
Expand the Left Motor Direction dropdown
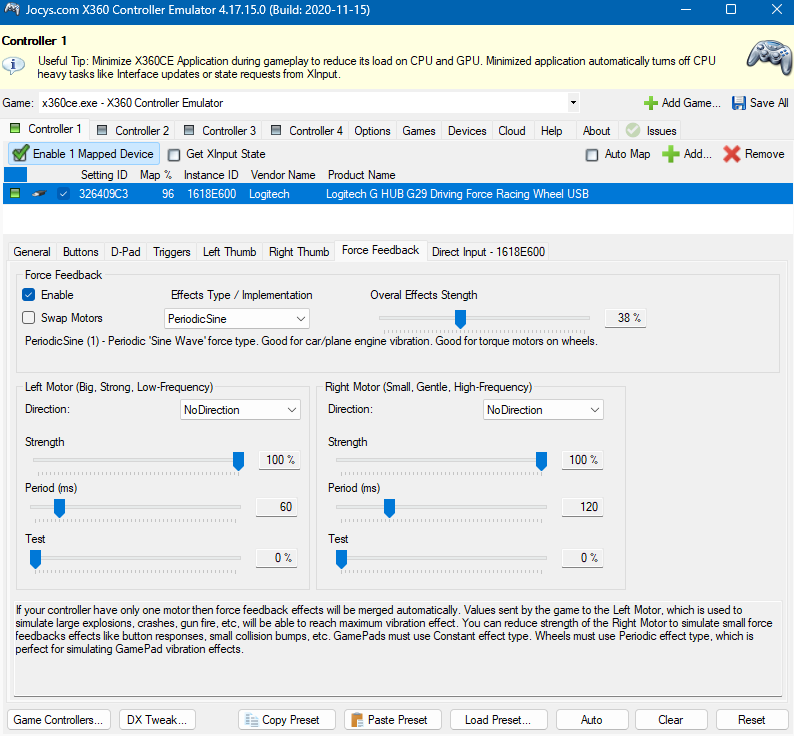[x=240, y=410]
